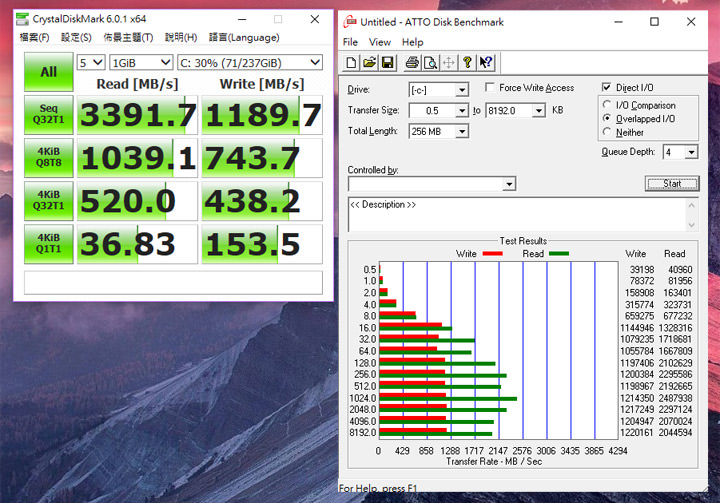Image resolution: width=720 pixels, height=503 pixels.
Task: Open the Total Length 256 MB dropdown
Action: tap(461, 131)
